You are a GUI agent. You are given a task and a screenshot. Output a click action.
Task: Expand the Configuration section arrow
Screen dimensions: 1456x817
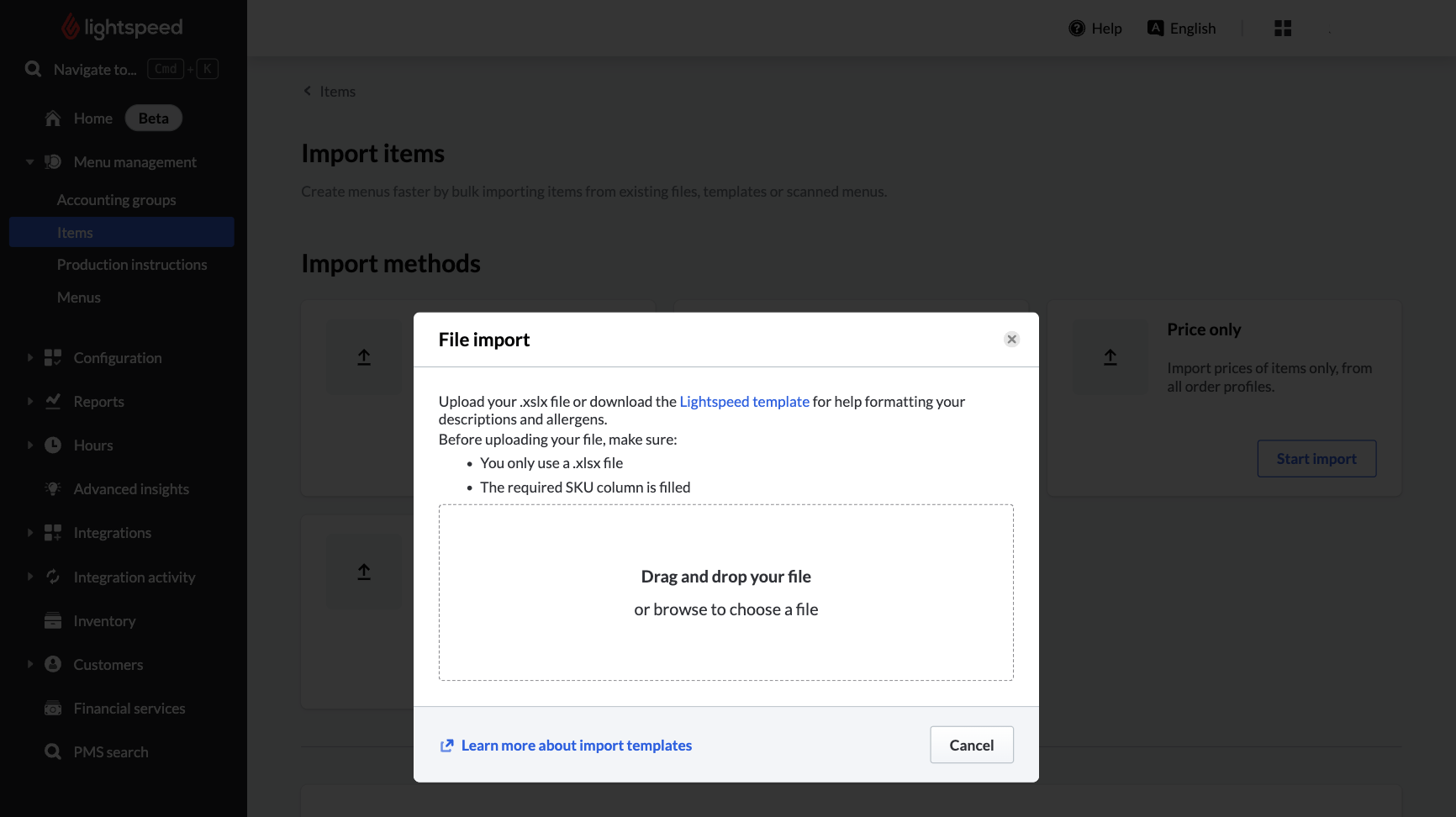click(x=30, y=358)
